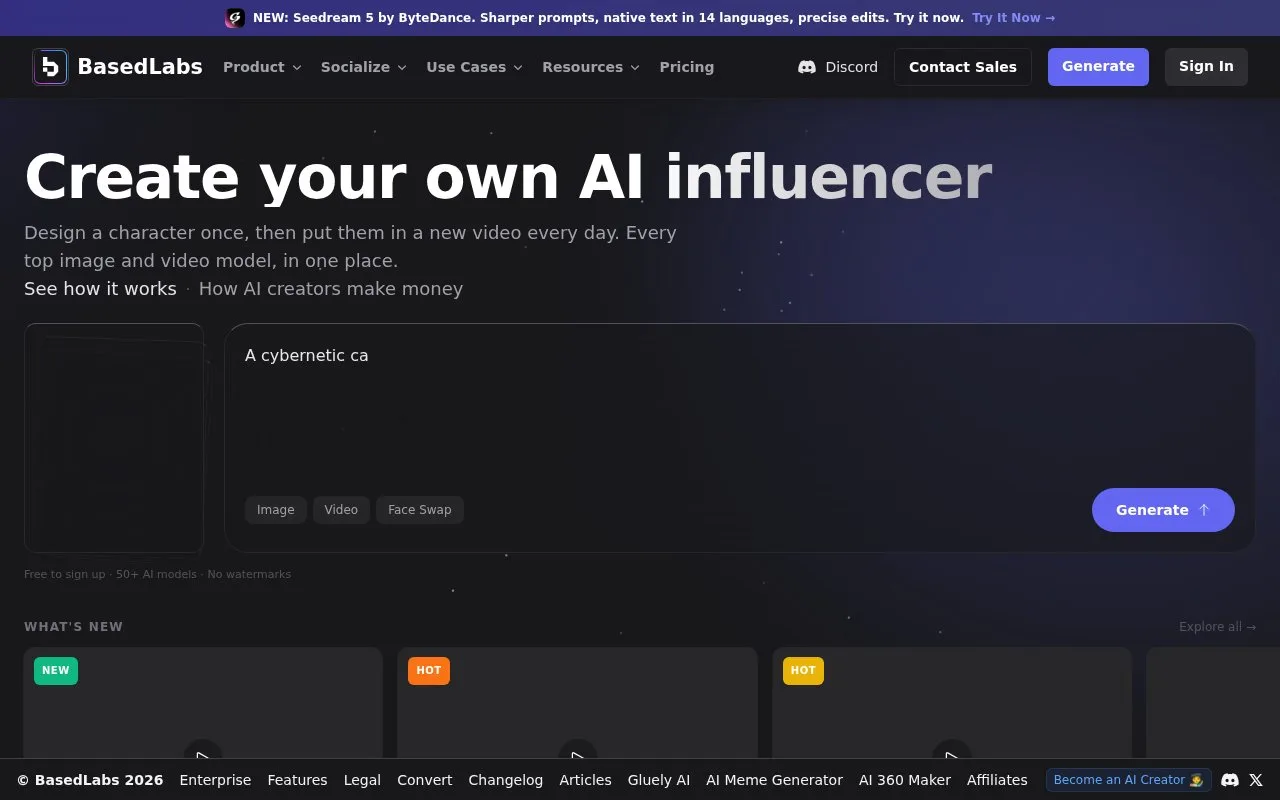
Task: Select the Video mode chip
Action: click(341, 510)
